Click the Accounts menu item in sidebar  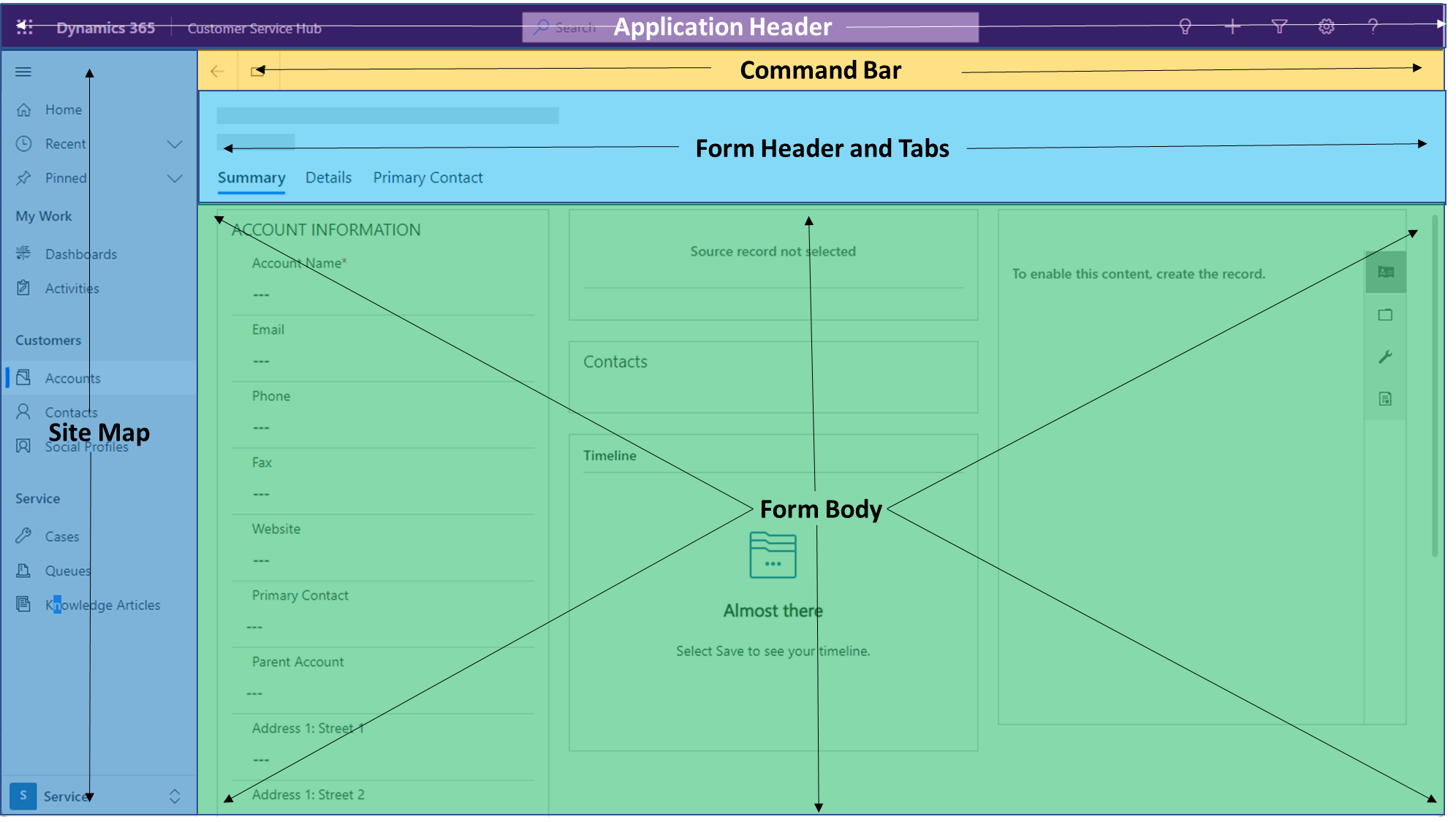point(73,378)
